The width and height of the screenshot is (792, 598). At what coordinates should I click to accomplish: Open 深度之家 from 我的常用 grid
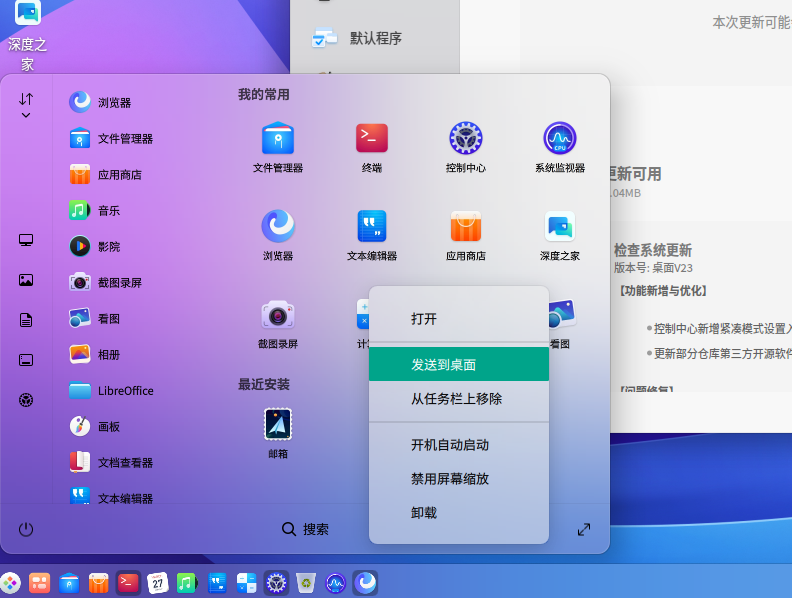coord(560,235)
